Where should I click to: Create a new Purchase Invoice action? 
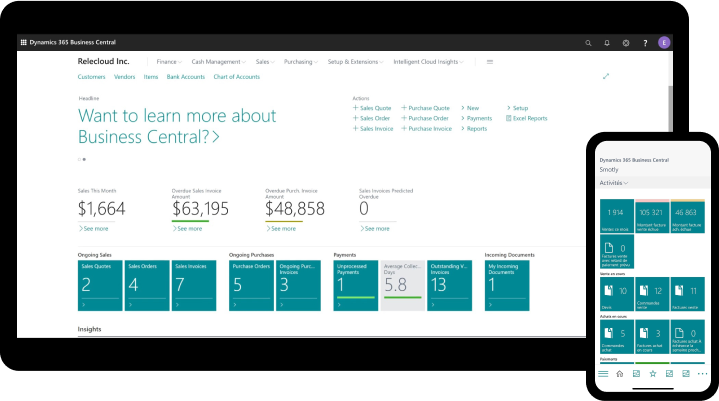(426, 129)
